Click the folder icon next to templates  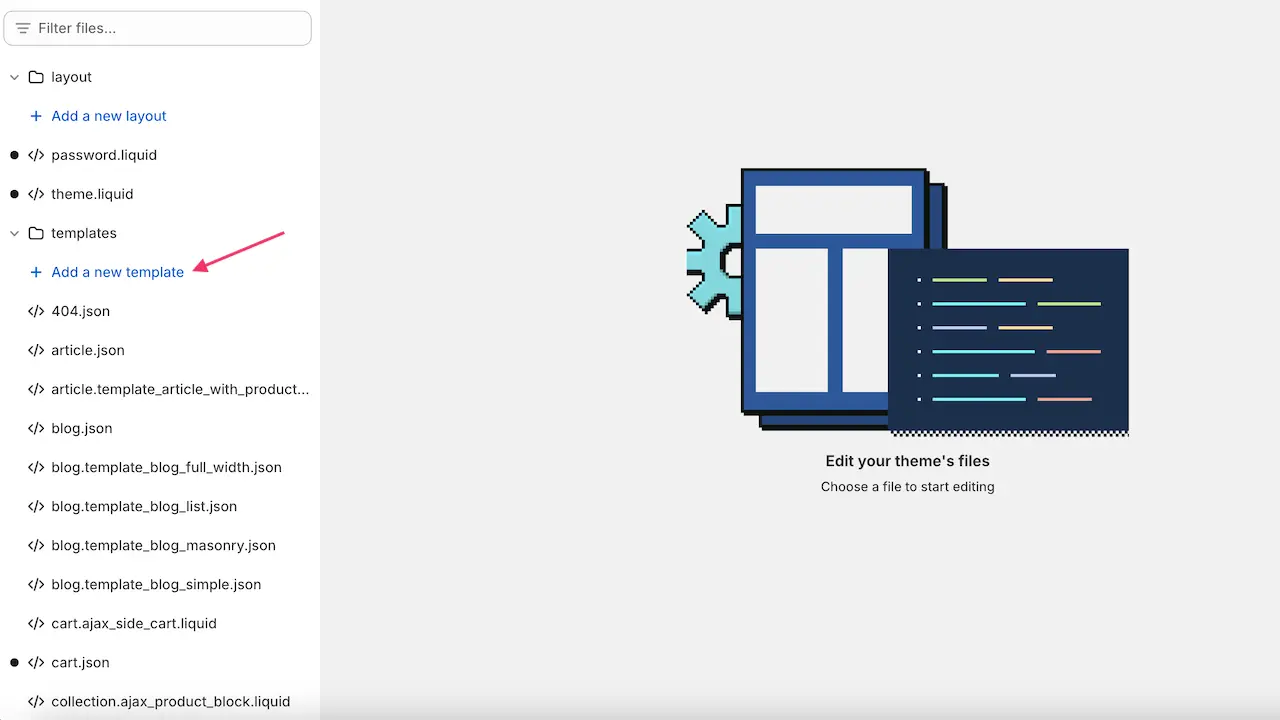point(35,233)
